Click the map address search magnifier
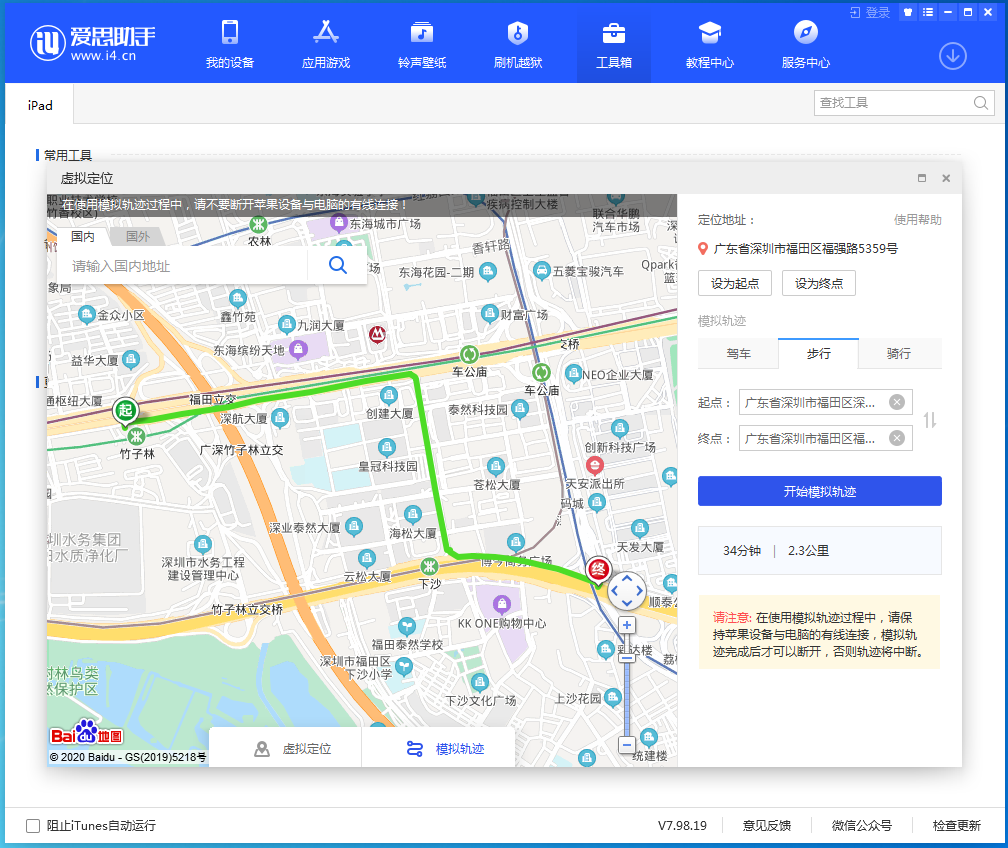Screen dimensions: 1008x848 338,265
